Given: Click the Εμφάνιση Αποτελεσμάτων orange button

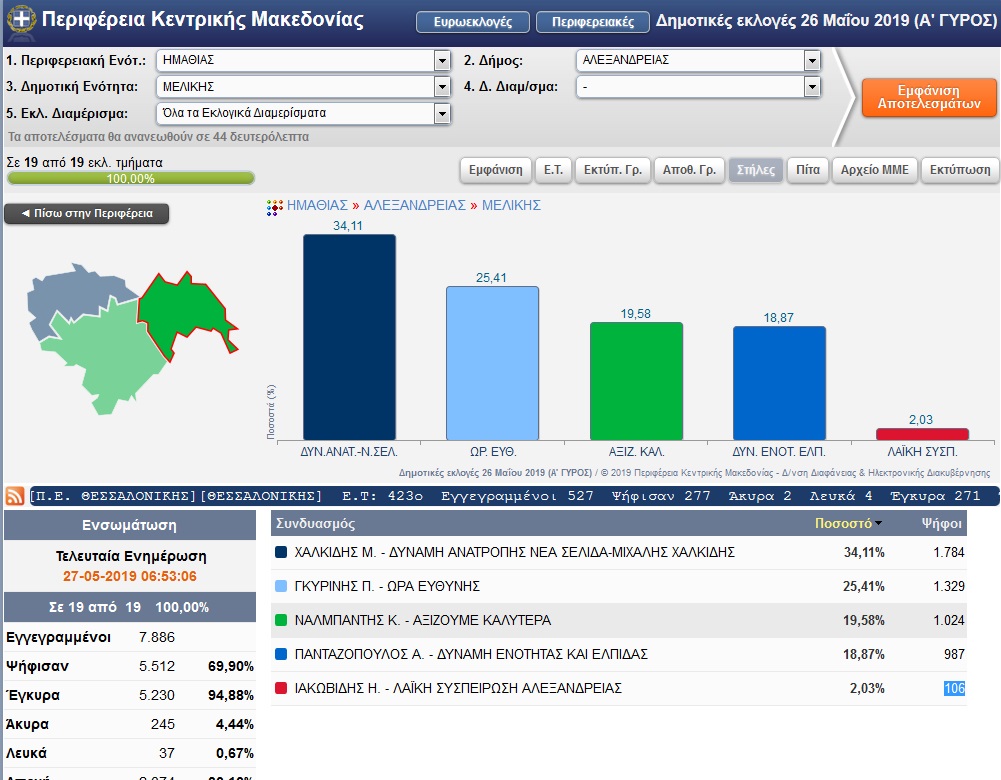Looking at the screenshot, I should point(929,97).
